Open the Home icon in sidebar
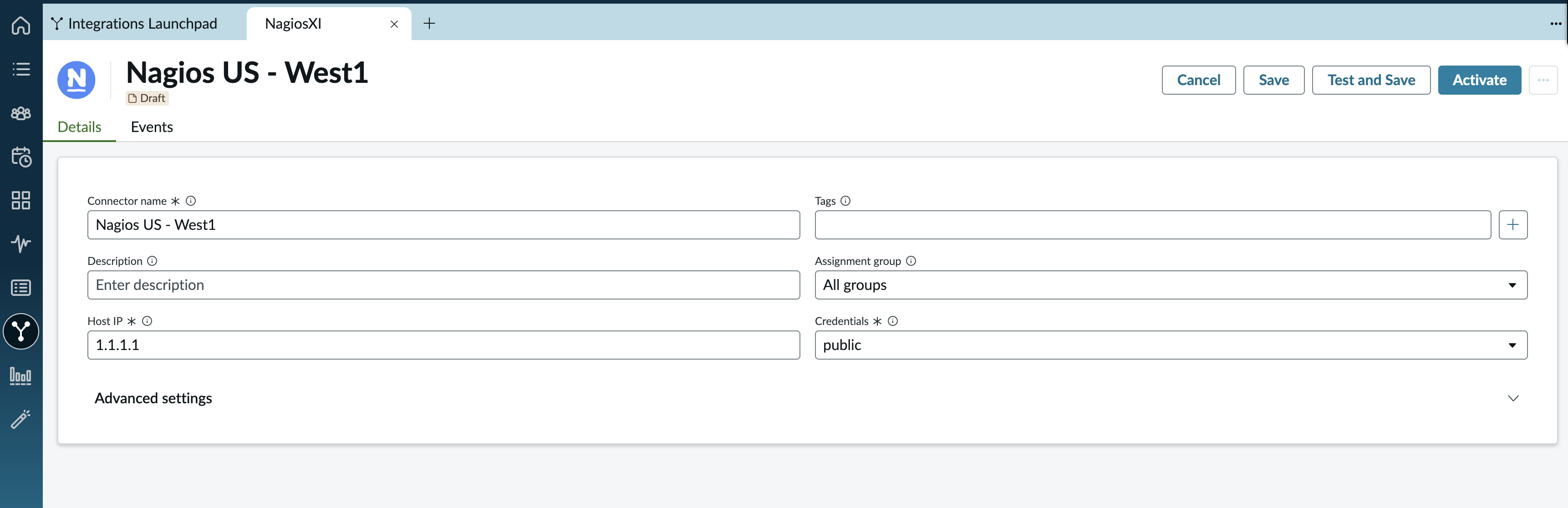This screenshot has height=508, width=1568. point(20,25)
